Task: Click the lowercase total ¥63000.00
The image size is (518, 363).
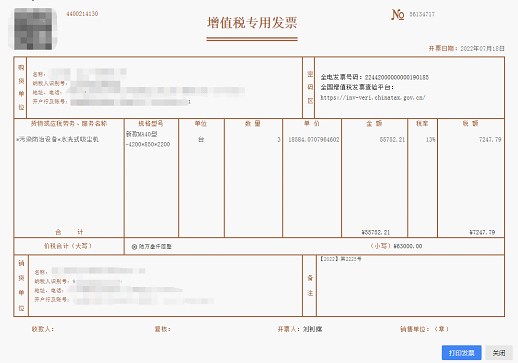Action: pos(408,246)
